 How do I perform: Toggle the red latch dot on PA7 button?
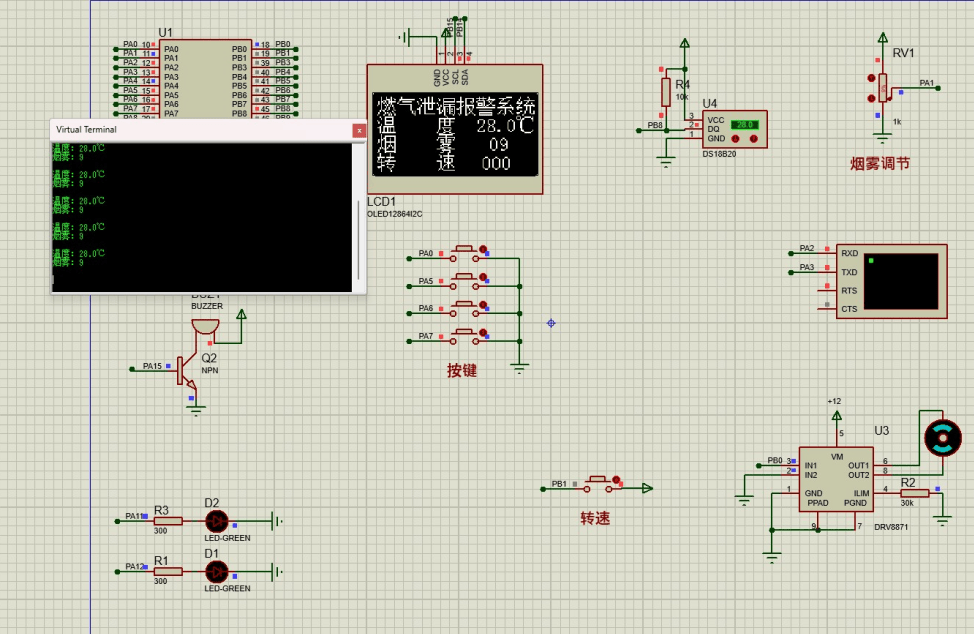[x=484, y=334]
